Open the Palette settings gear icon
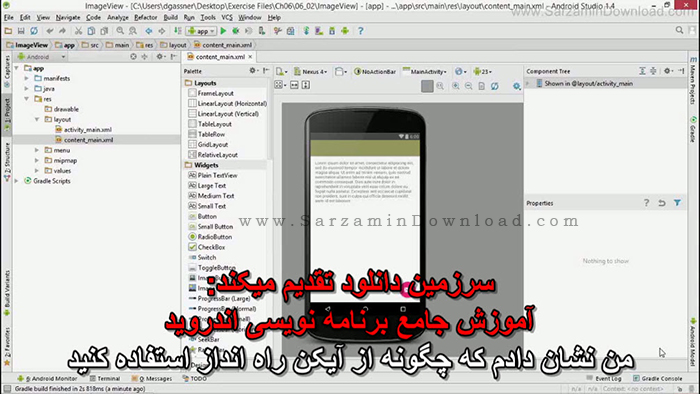Image resolution: width=700 pixels, height=394 pixels. pyautogui.click(x=253, y=71)
